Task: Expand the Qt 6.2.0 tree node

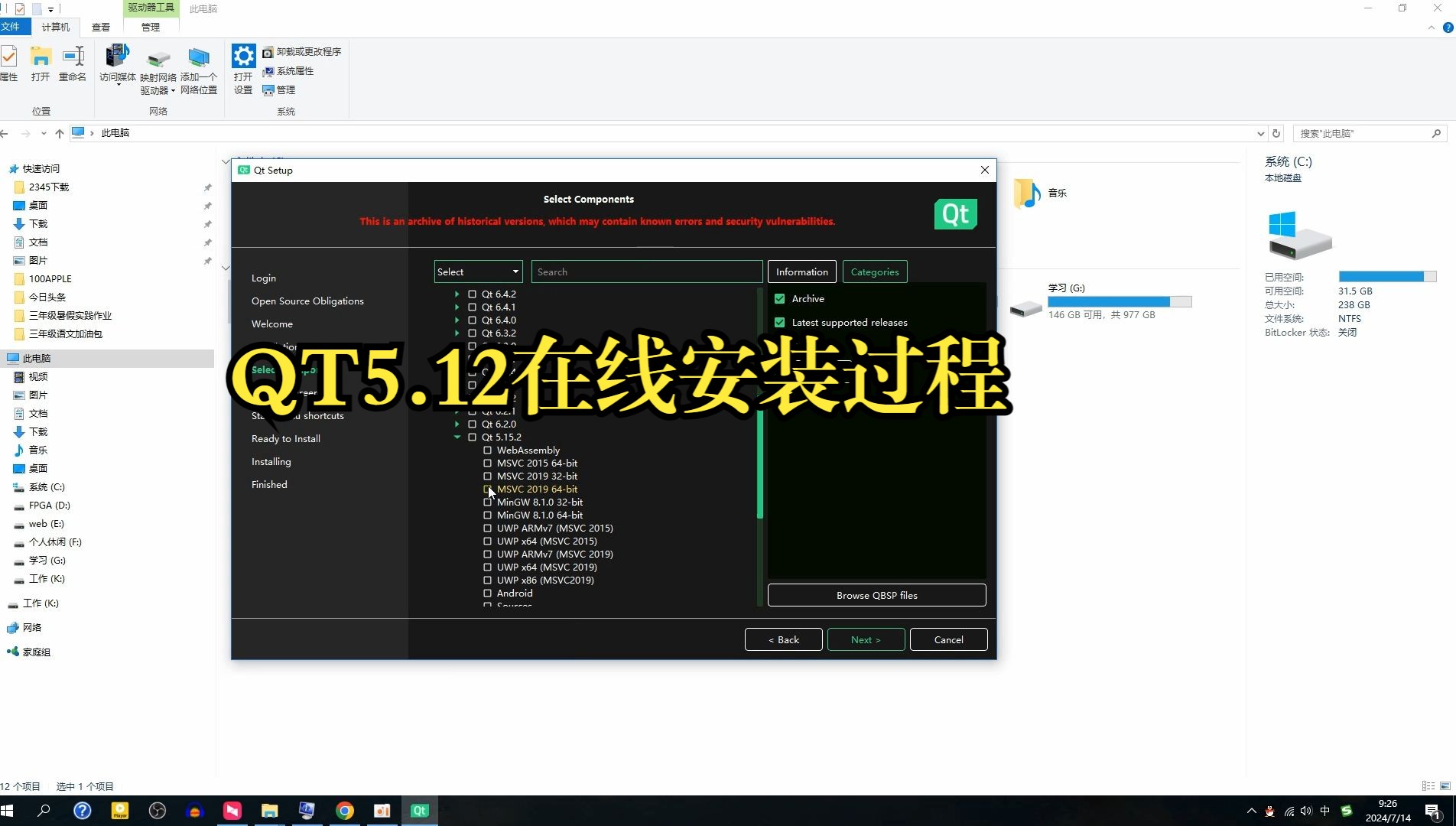Action: tap(457, 424)
